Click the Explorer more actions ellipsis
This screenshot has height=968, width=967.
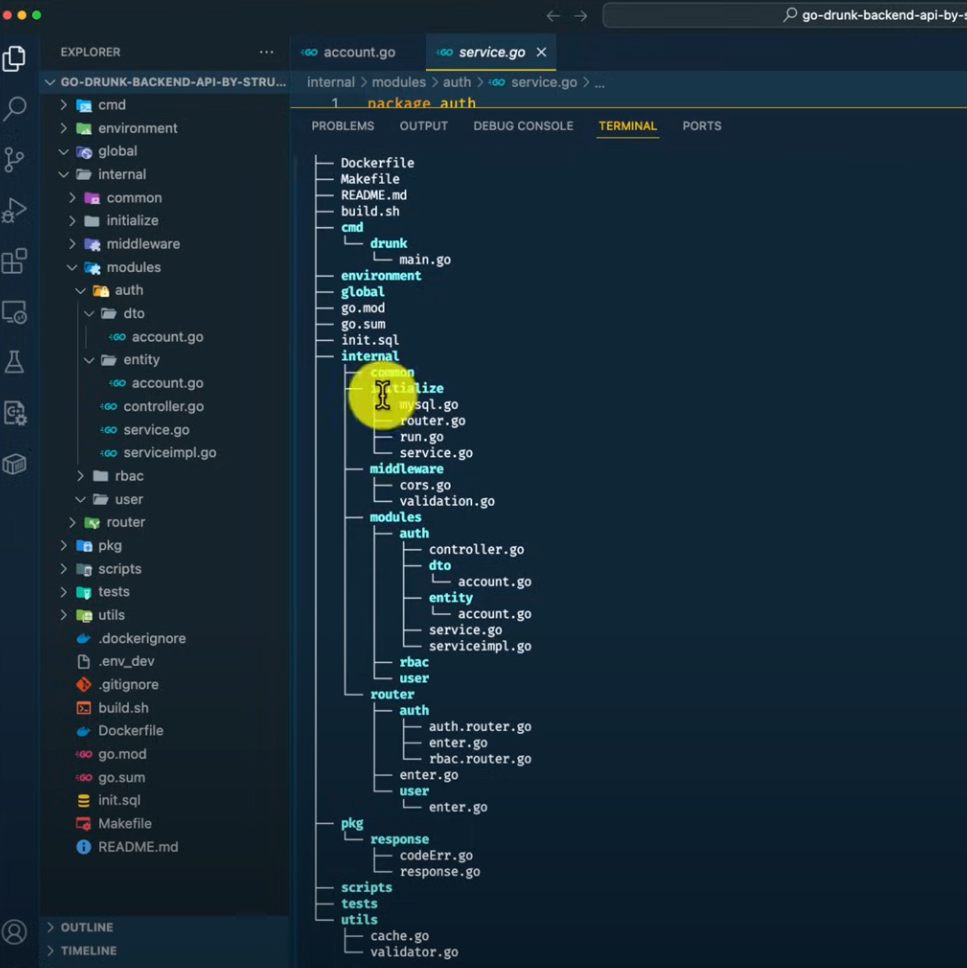point(266,52)
